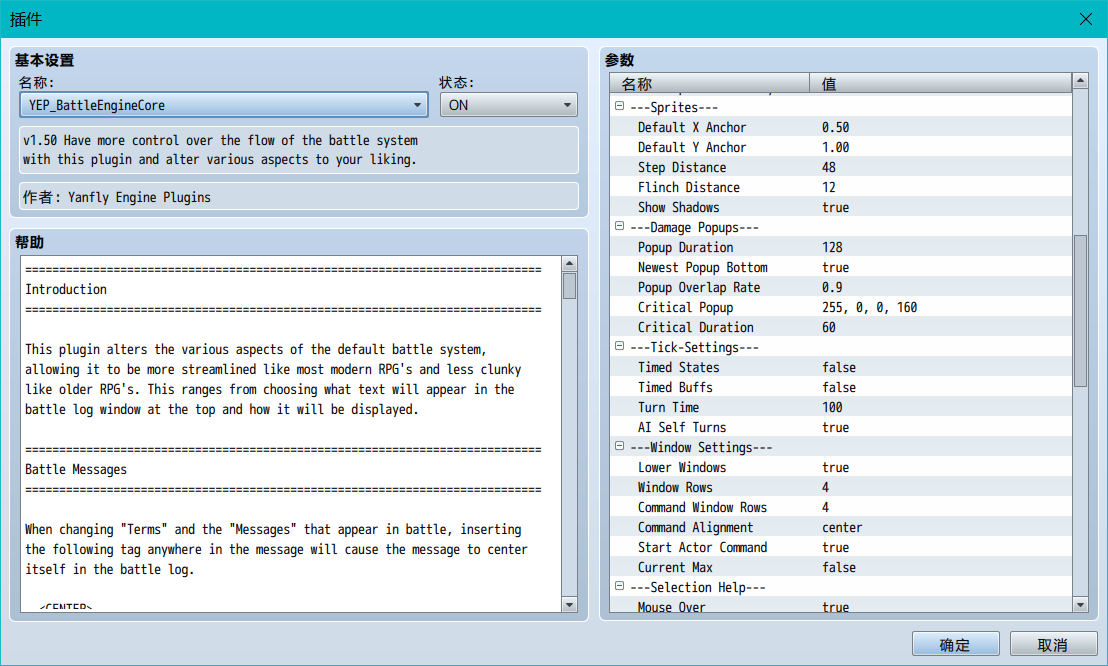Select the Critical Duration parameter
This screenshot has height=666, width=1108.
pos(841,327)
